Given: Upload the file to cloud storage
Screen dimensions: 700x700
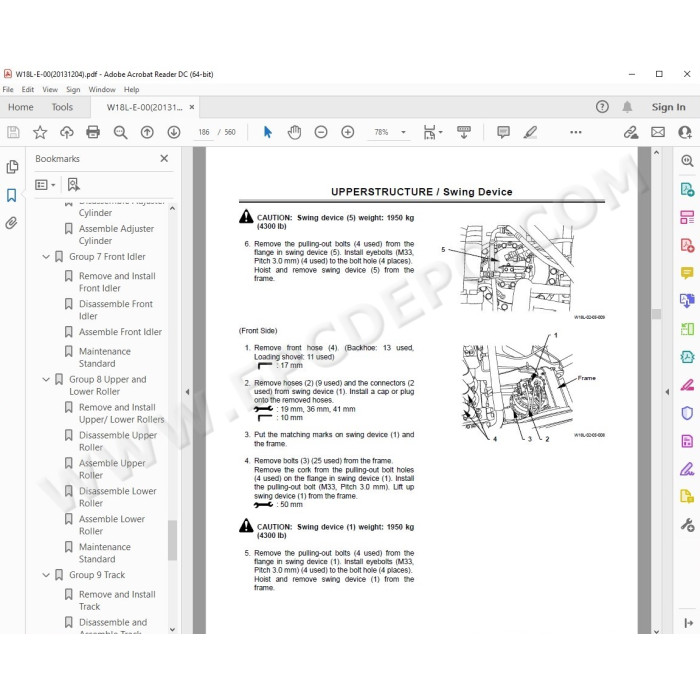Looking at the screenshot, I should point(67,132).
